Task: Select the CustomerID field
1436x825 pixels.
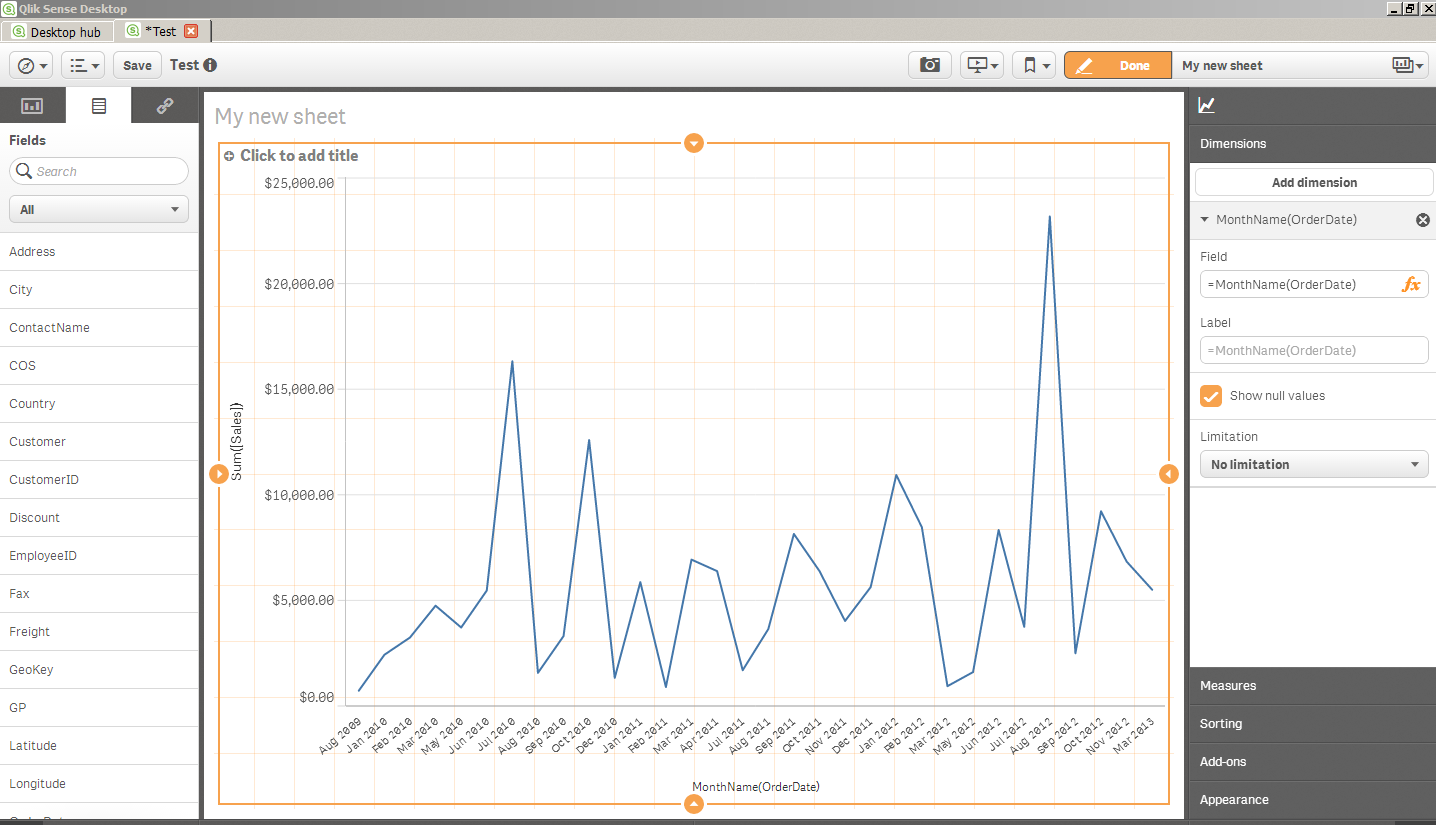Action: (x=99, y=480)
